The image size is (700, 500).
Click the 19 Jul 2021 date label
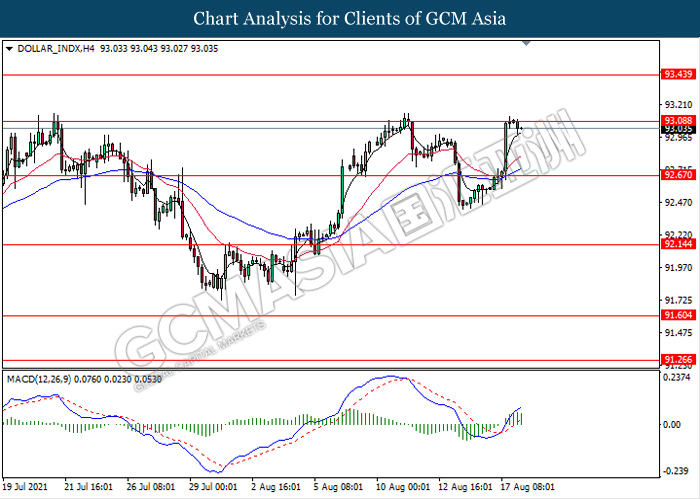point(25,486)
